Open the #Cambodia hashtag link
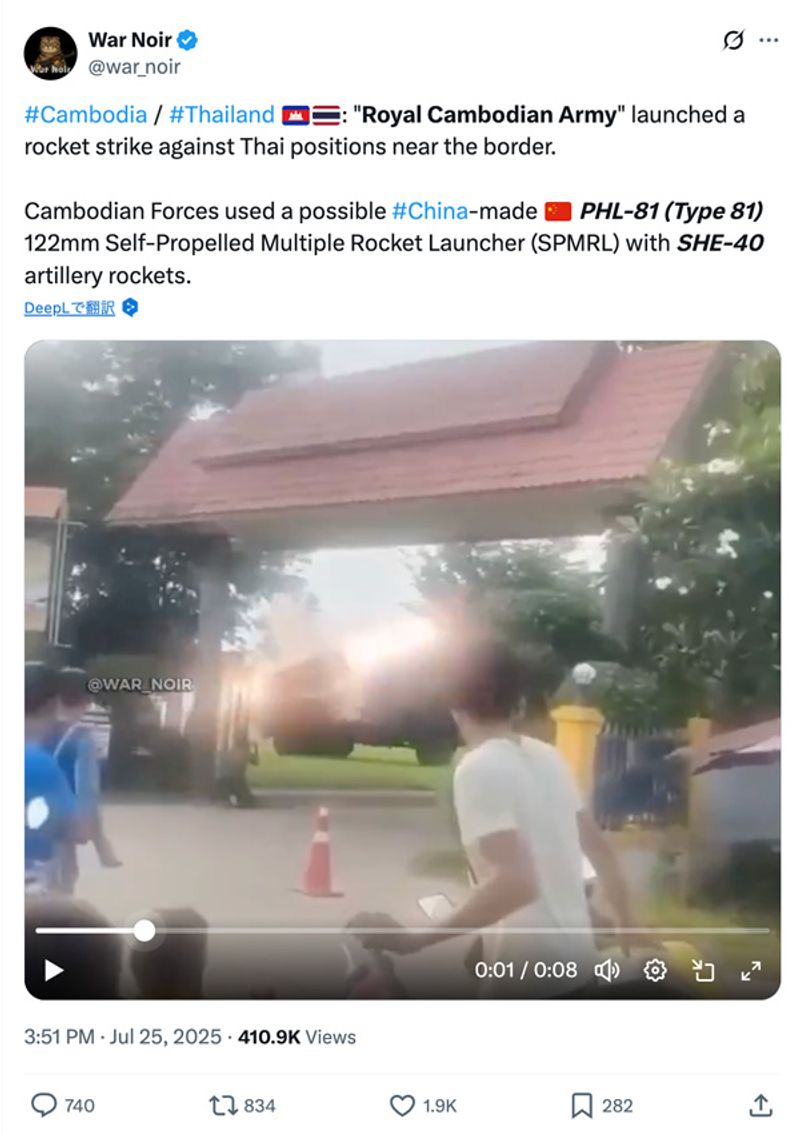 (85, 115)
